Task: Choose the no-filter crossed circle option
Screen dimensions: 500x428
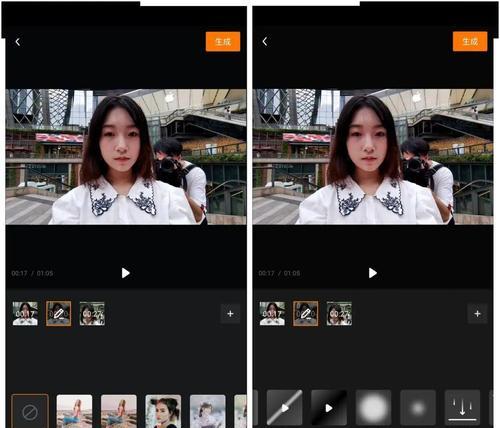Action: coord(30,411)
